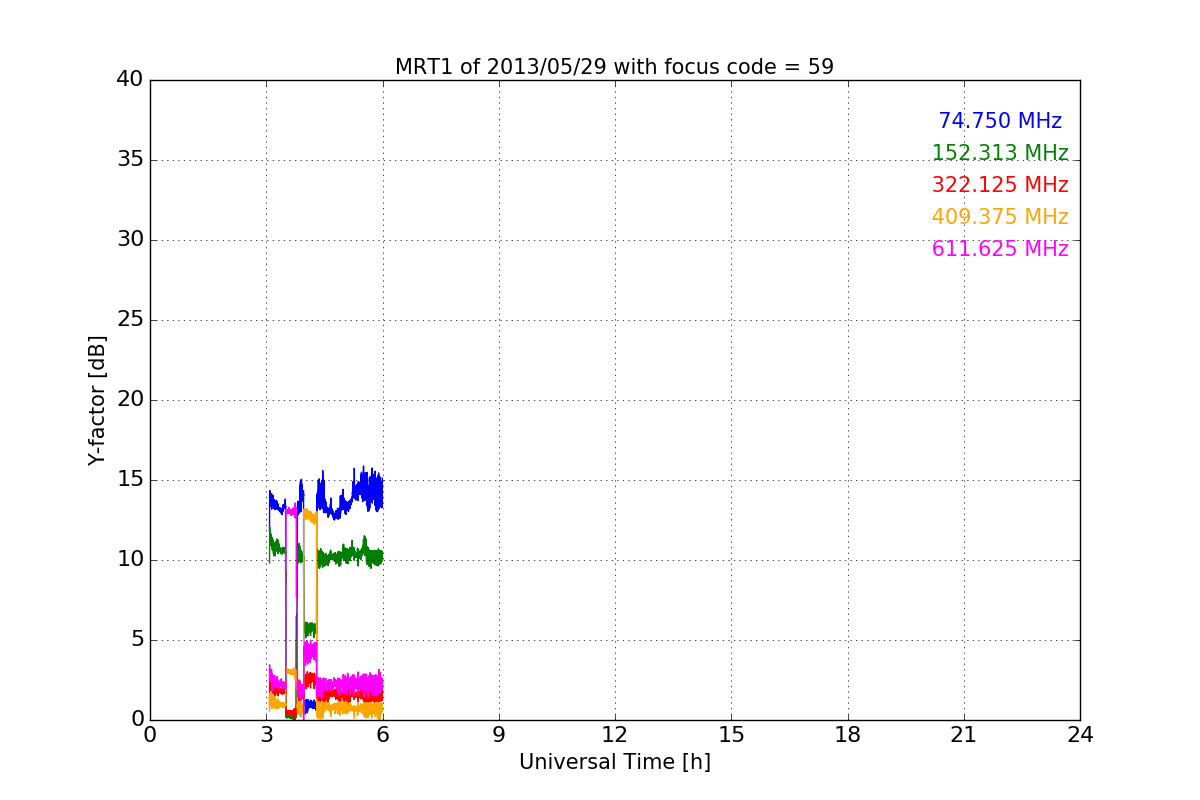Click the x-axis tick label '9'
1200x800 pixels.
pos(499,735)
